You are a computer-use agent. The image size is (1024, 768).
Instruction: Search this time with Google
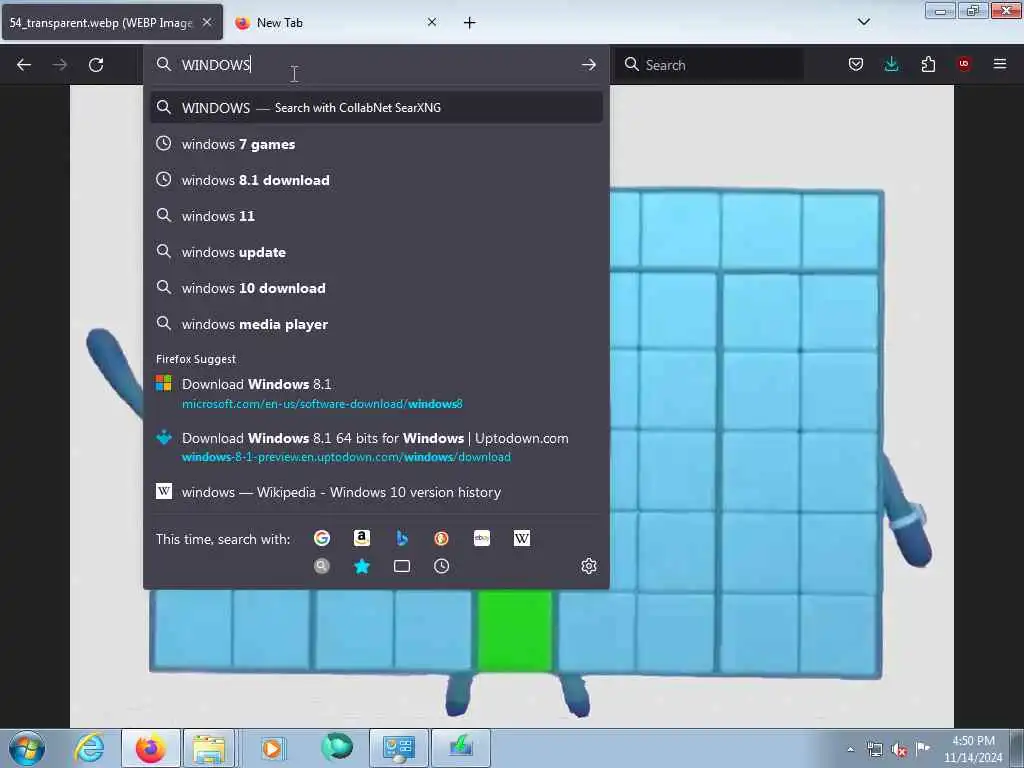pyautogui.click(x=321, y=538)
